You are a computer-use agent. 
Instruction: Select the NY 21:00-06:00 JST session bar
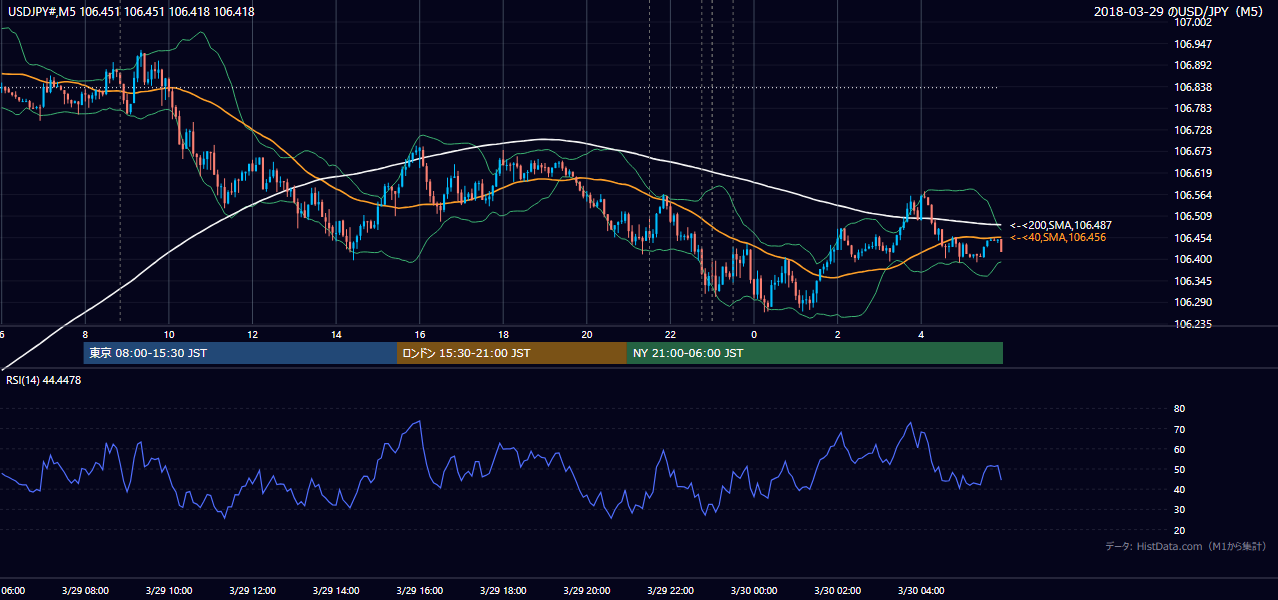[x=815, y=353]
